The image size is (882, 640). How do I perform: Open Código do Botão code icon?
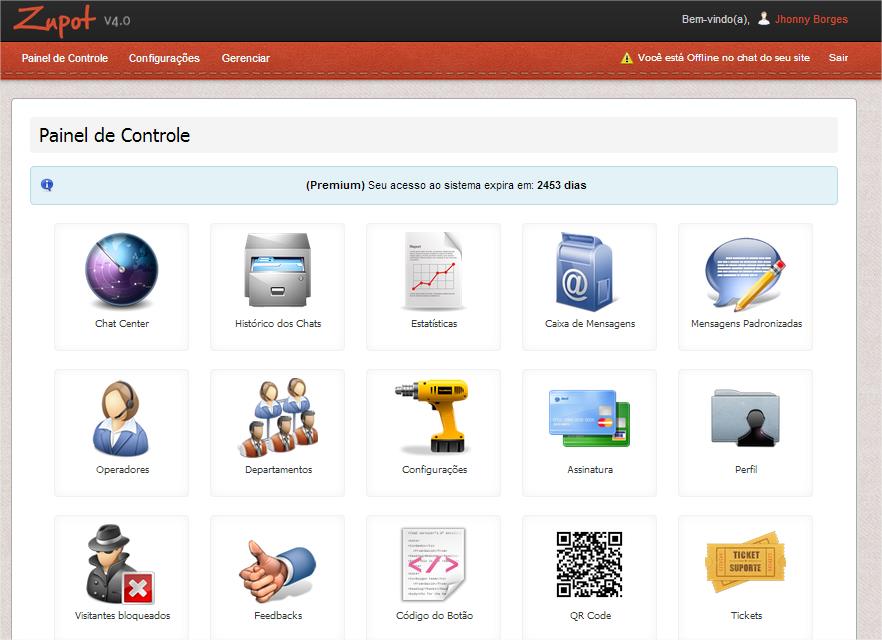[434, 565]
